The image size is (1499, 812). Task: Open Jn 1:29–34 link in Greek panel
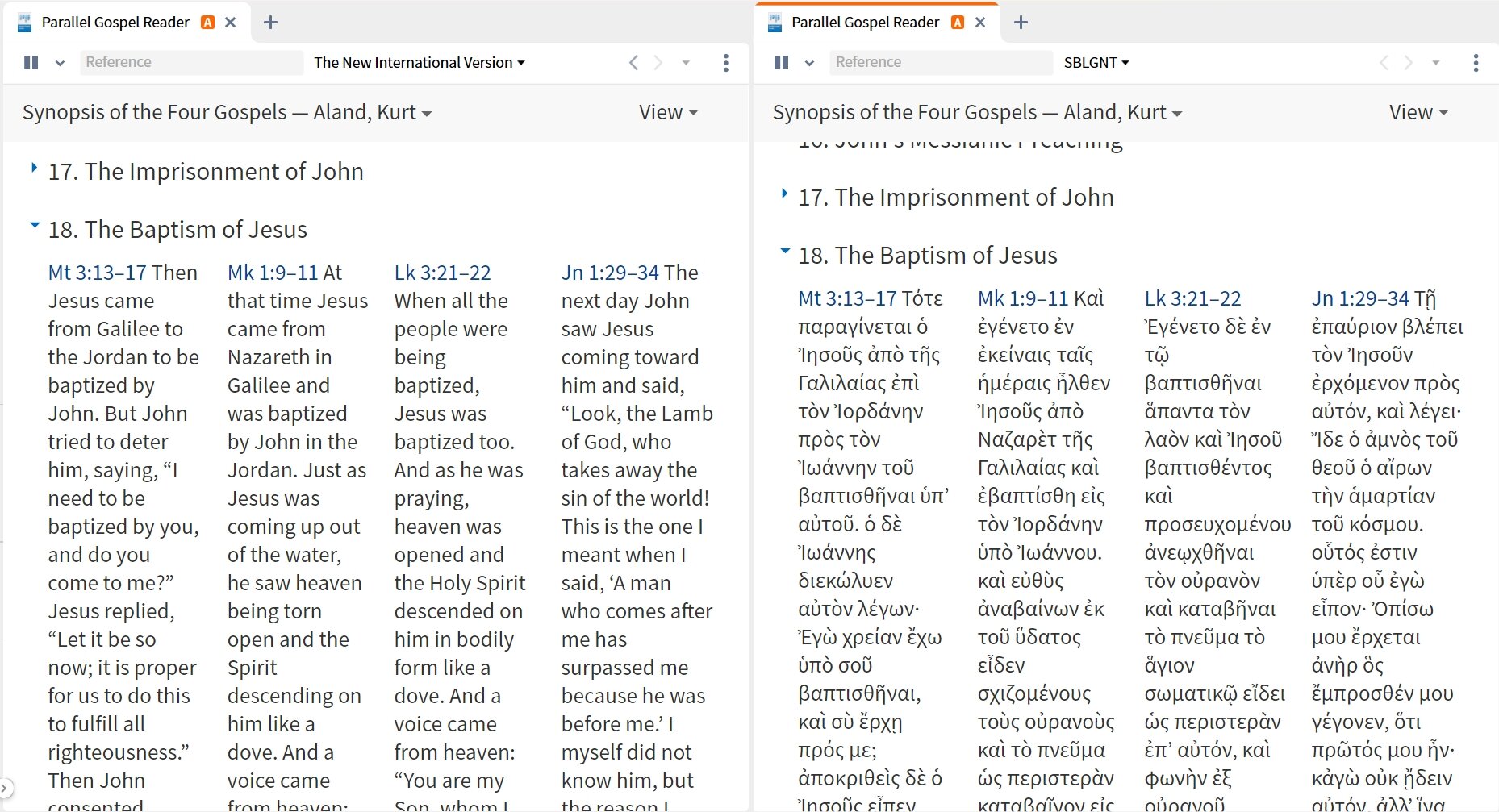point(1360,298)
